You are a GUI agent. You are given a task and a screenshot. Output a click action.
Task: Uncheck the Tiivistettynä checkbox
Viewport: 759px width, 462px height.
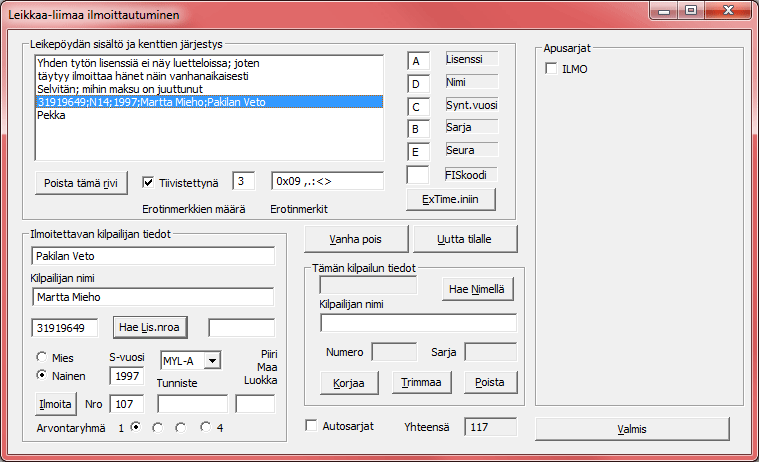[148, 182]
